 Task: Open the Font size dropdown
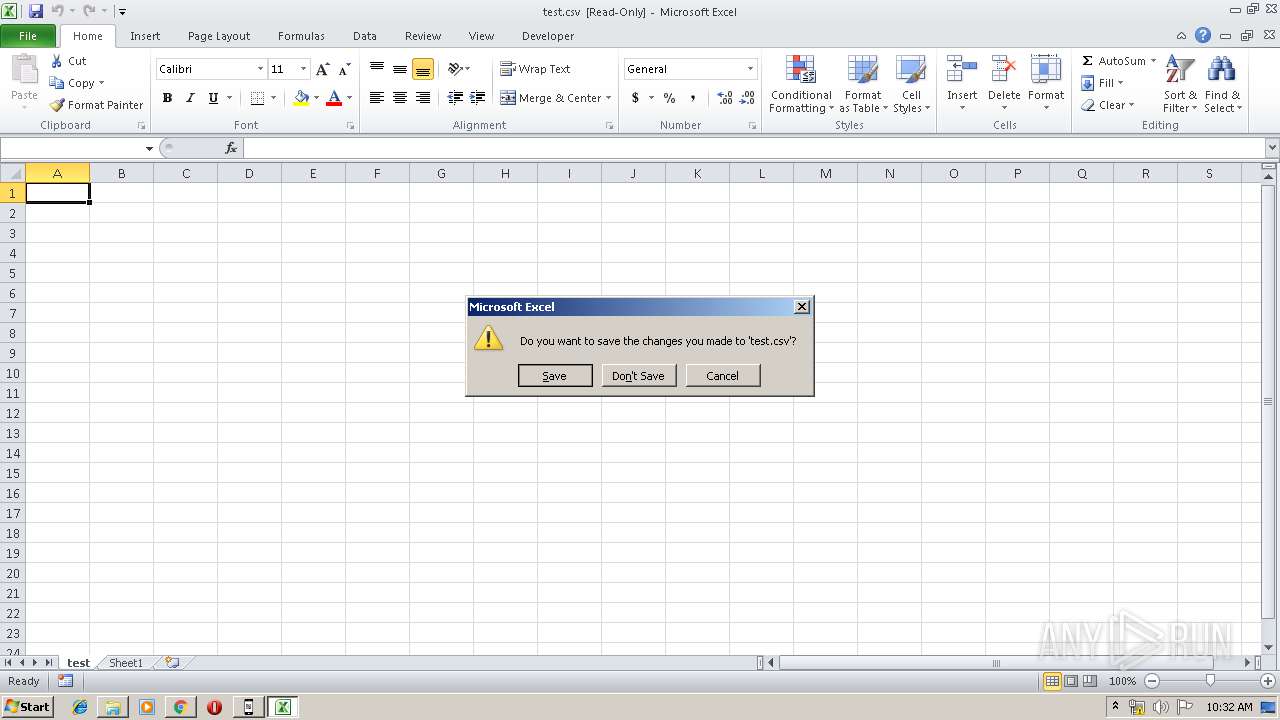(x=303, y=69)
